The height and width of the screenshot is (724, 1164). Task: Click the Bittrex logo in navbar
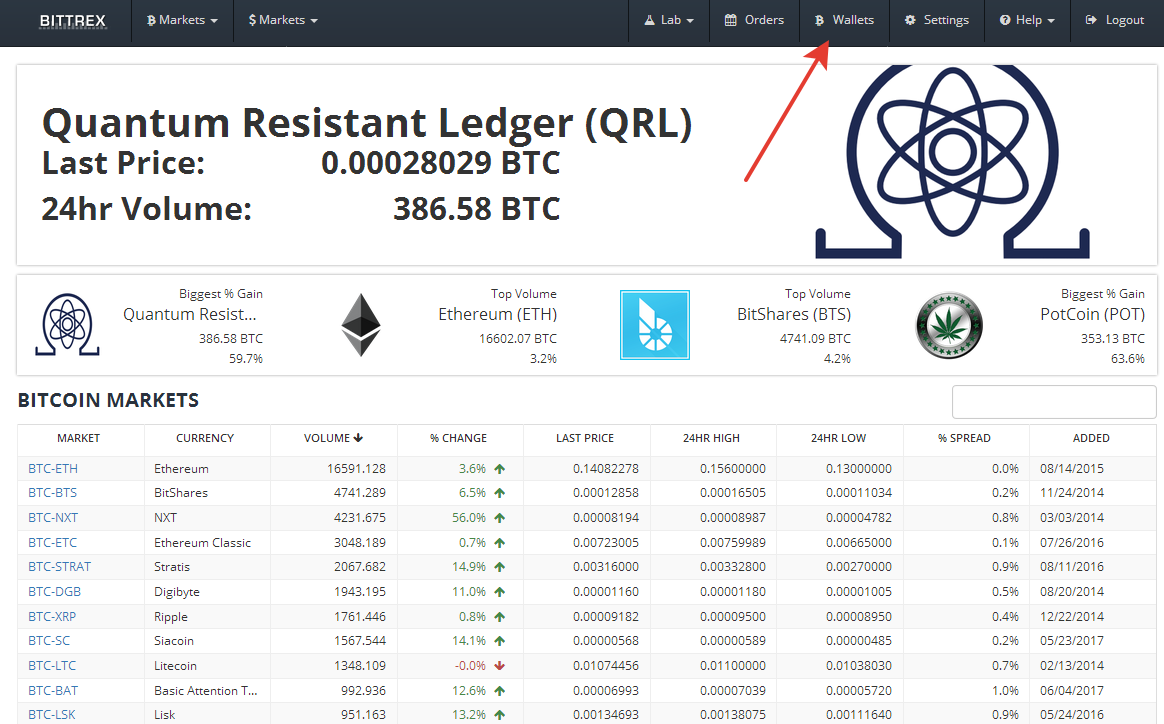pos(72,20)
